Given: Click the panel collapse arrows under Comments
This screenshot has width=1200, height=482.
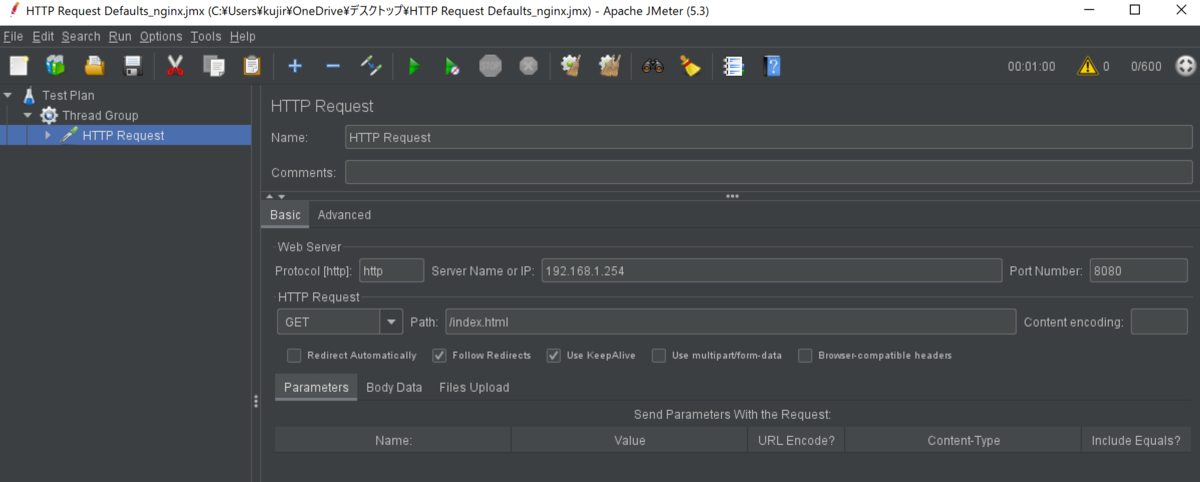Looking at the screenshot, I should (x=276, y=196).
